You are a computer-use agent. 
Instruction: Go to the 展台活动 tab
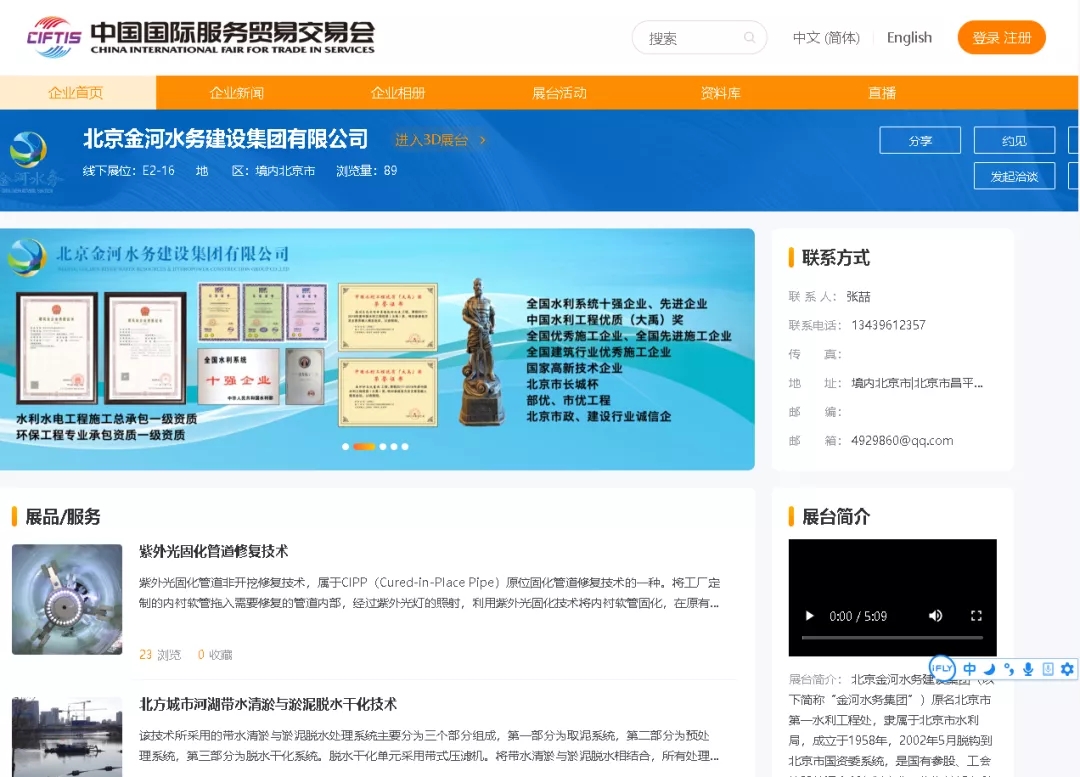coord(559,93)
